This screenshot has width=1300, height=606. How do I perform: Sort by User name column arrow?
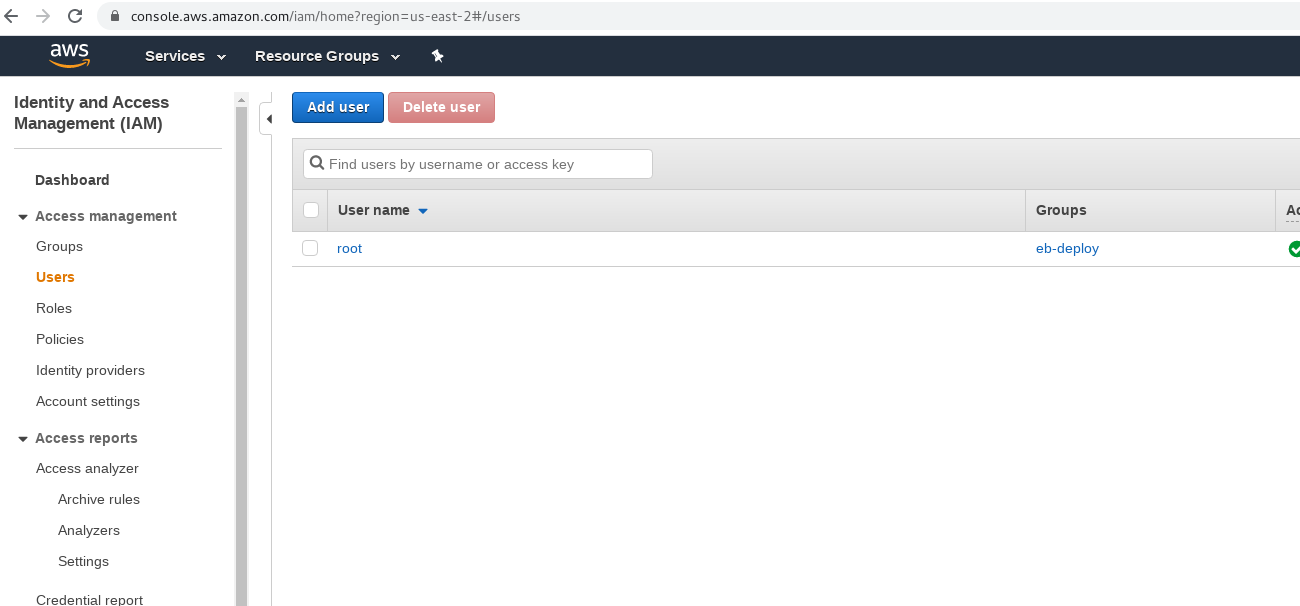tap(423, 211)
